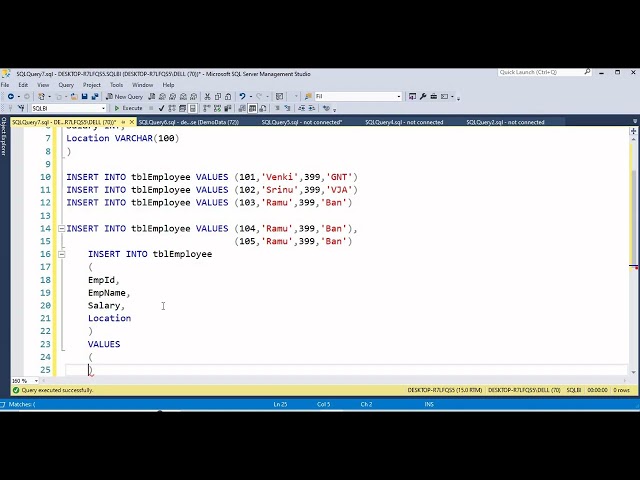
Task: Click the '0 rows' status bar text
Action: [621, 390]
